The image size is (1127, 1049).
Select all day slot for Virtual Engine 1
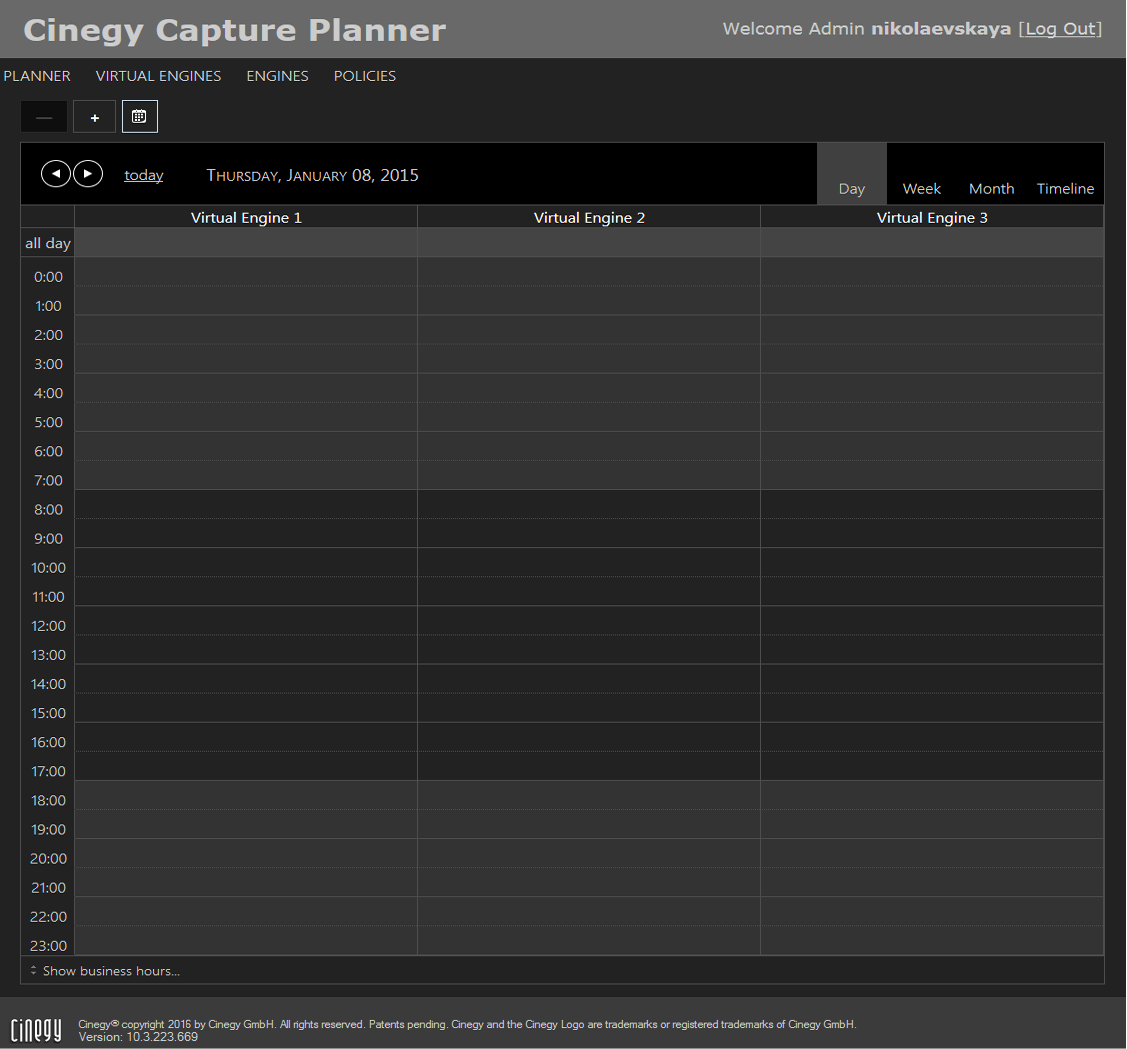246,243
